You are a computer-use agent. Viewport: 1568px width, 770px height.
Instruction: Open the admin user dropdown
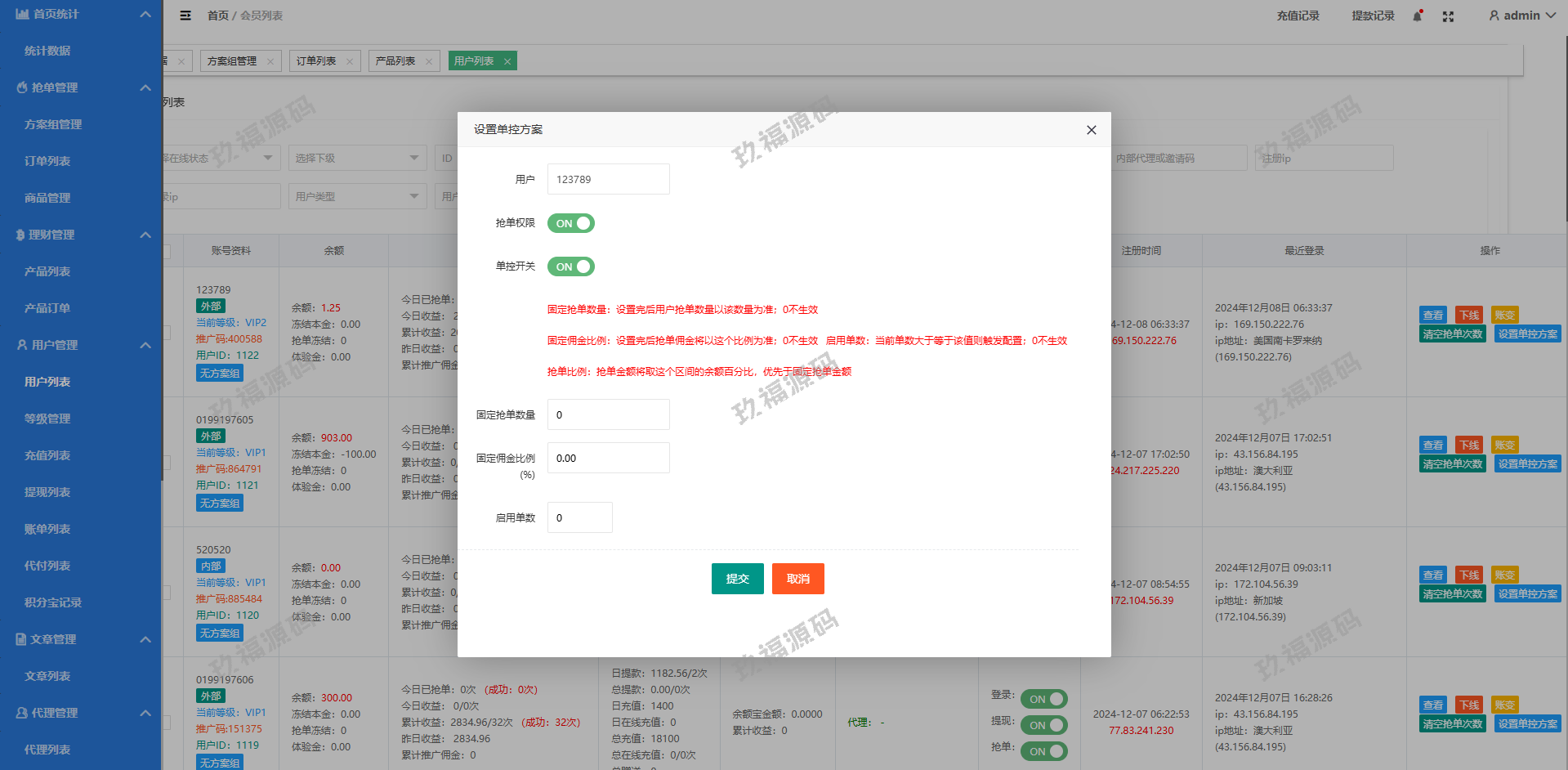click(x=1521, y=16)
